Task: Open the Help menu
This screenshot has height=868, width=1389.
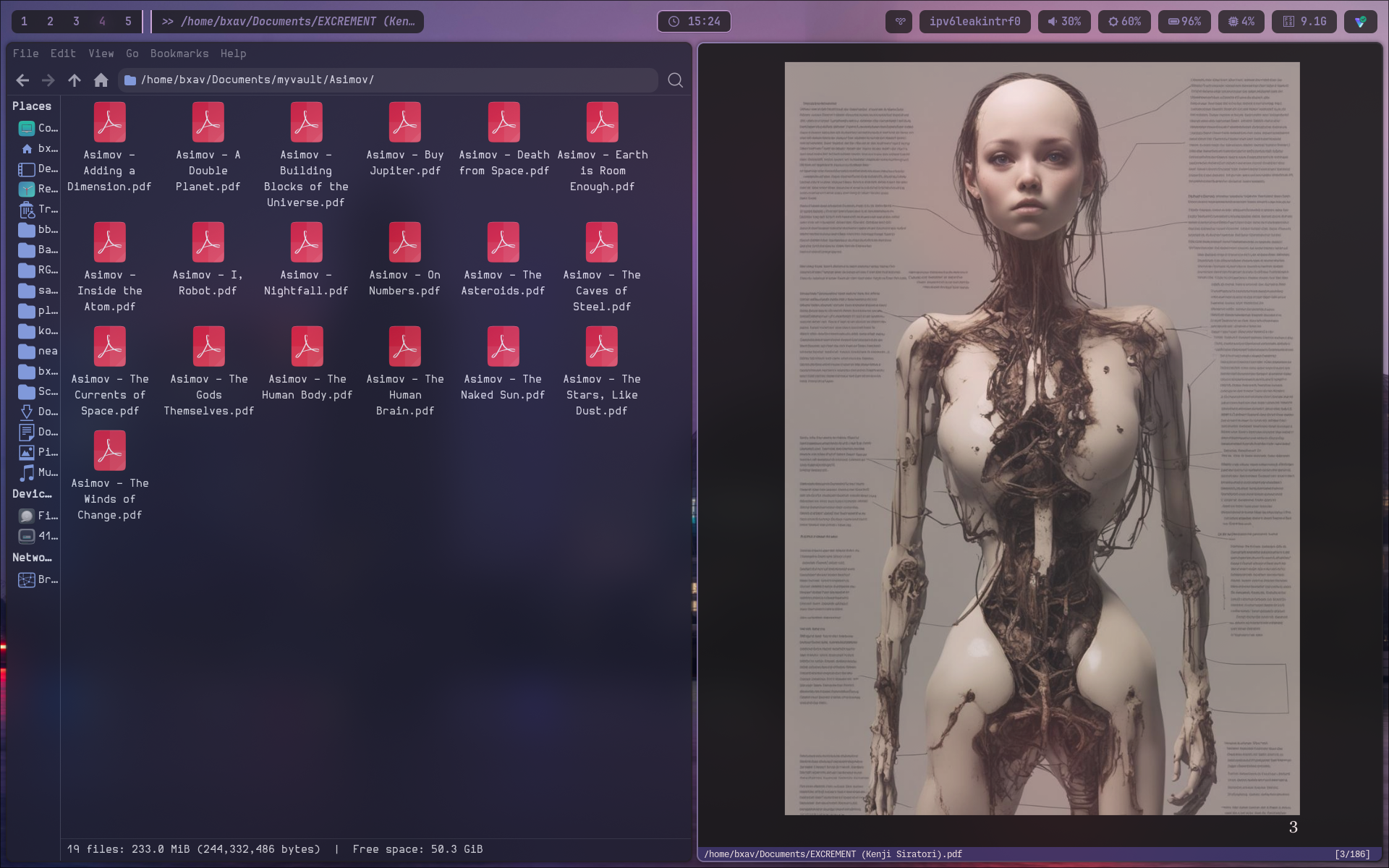Action: click(x=234, y=54)
